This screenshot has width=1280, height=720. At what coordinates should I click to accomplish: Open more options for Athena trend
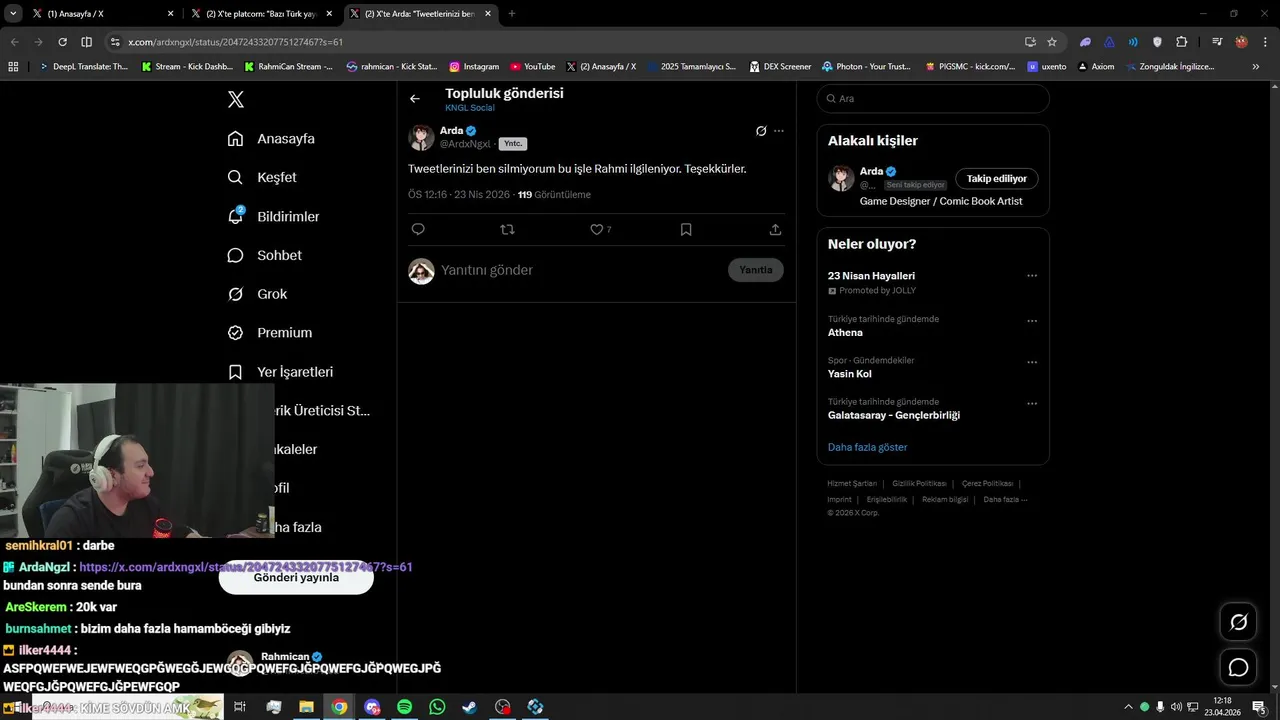pos(1032,321)
